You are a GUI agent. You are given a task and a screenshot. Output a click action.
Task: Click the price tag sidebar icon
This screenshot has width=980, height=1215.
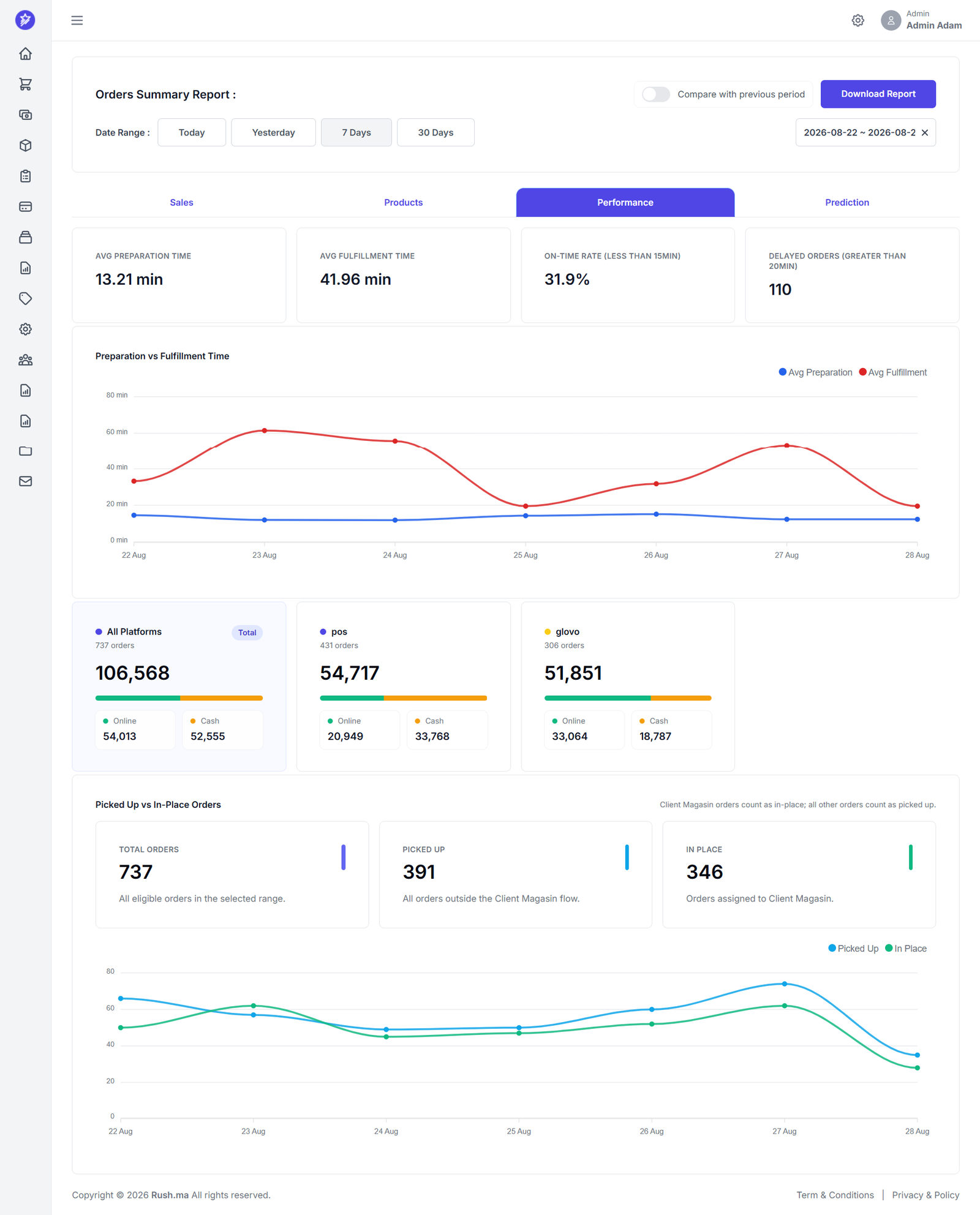(x=25, y=299)
